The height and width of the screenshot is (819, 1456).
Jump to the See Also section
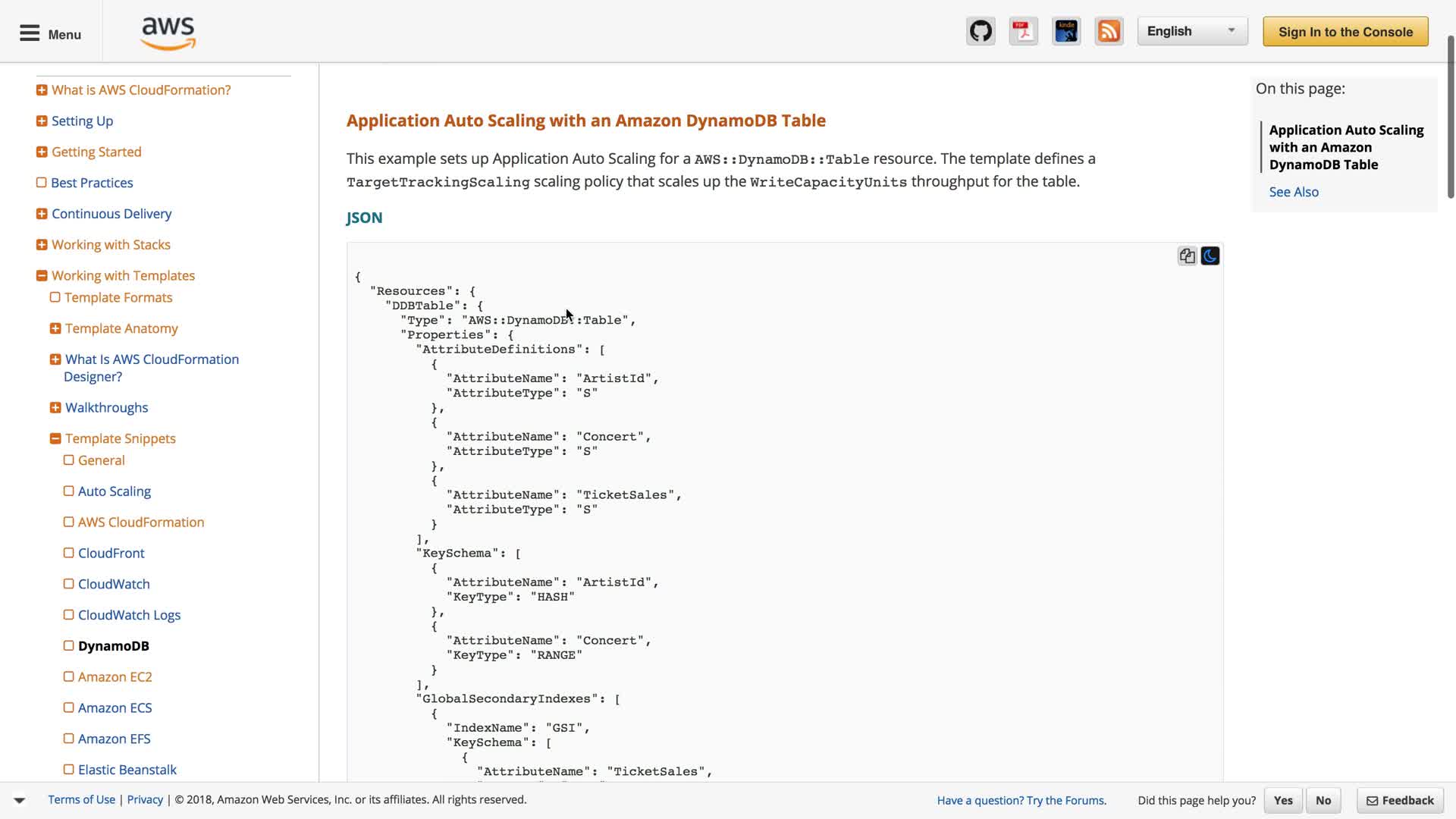click(x=1294, y=192)
